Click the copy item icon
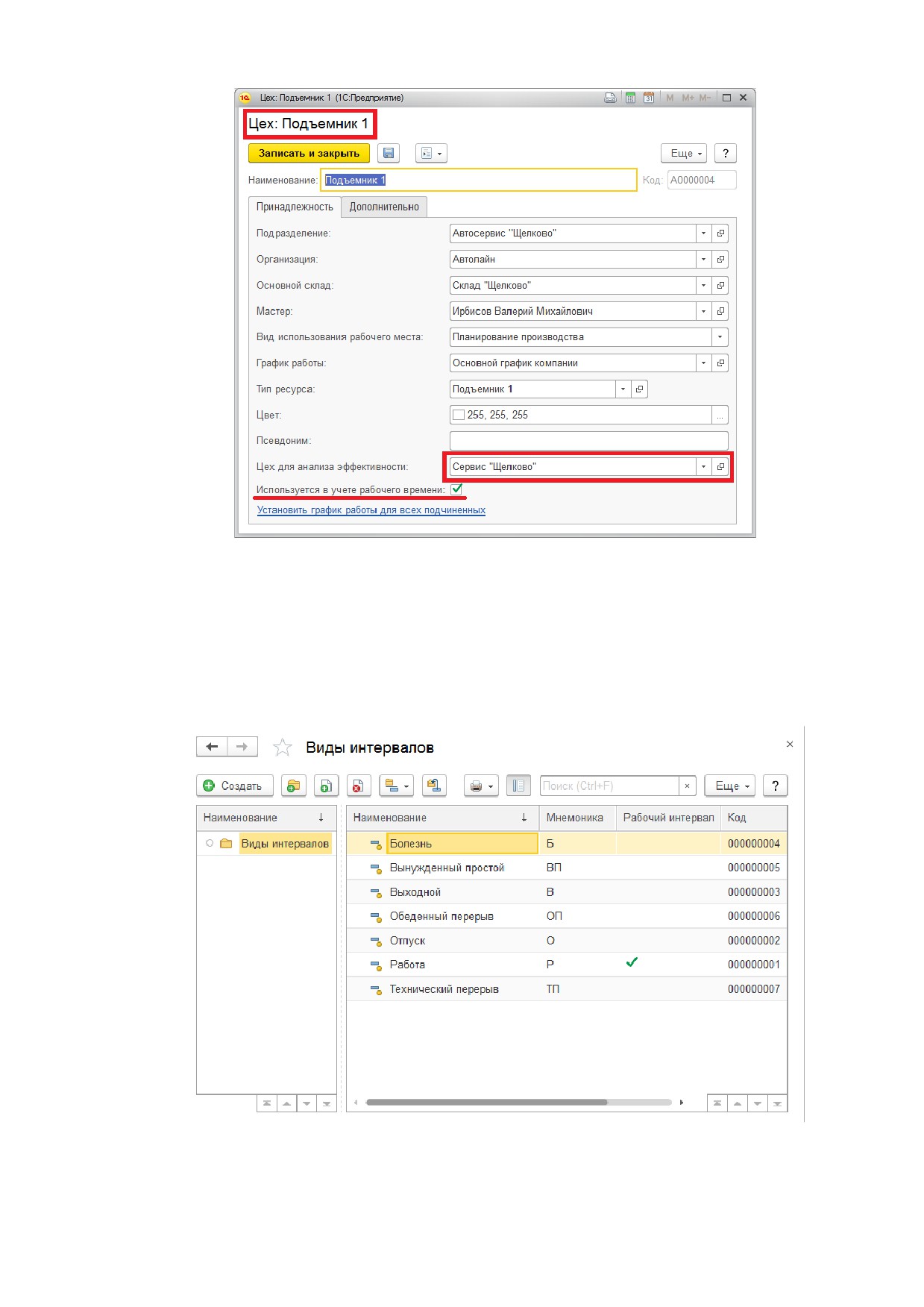This screenshot has height=1307, width=924. pyautogui.click(x=327, y=786)
